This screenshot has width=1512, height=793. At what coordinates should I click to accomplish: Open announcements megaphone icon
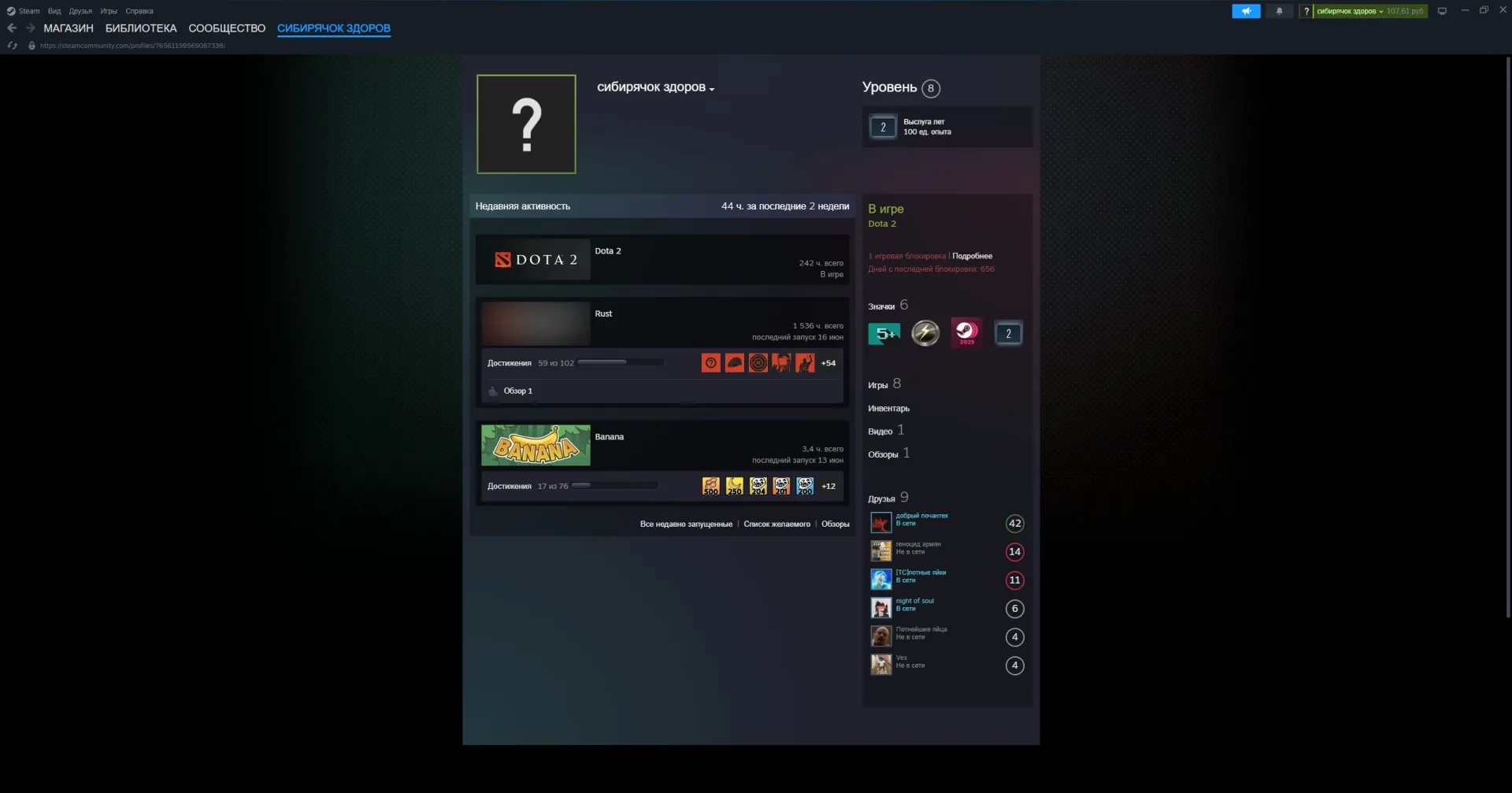pyautogui.click(x=1246, y=11)
